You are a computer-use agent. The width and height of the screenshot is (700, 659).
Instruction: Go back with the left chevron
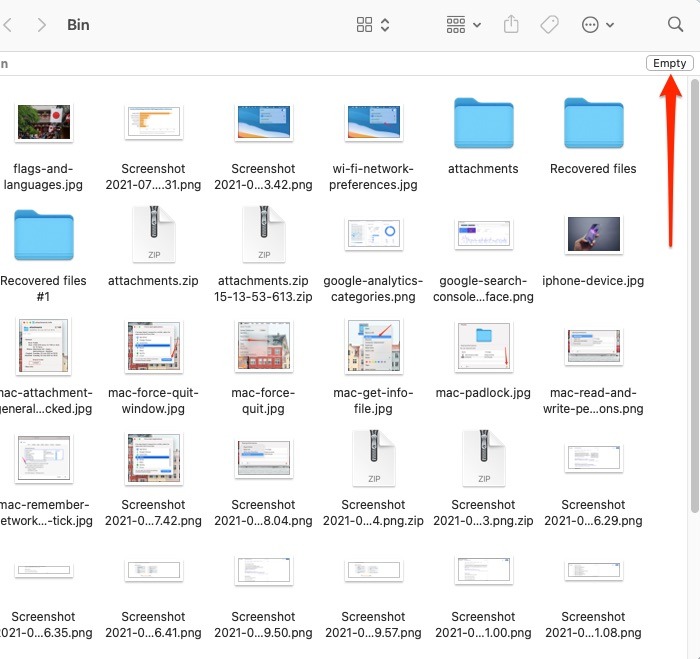pyautogui.click(x=7, y=25)
